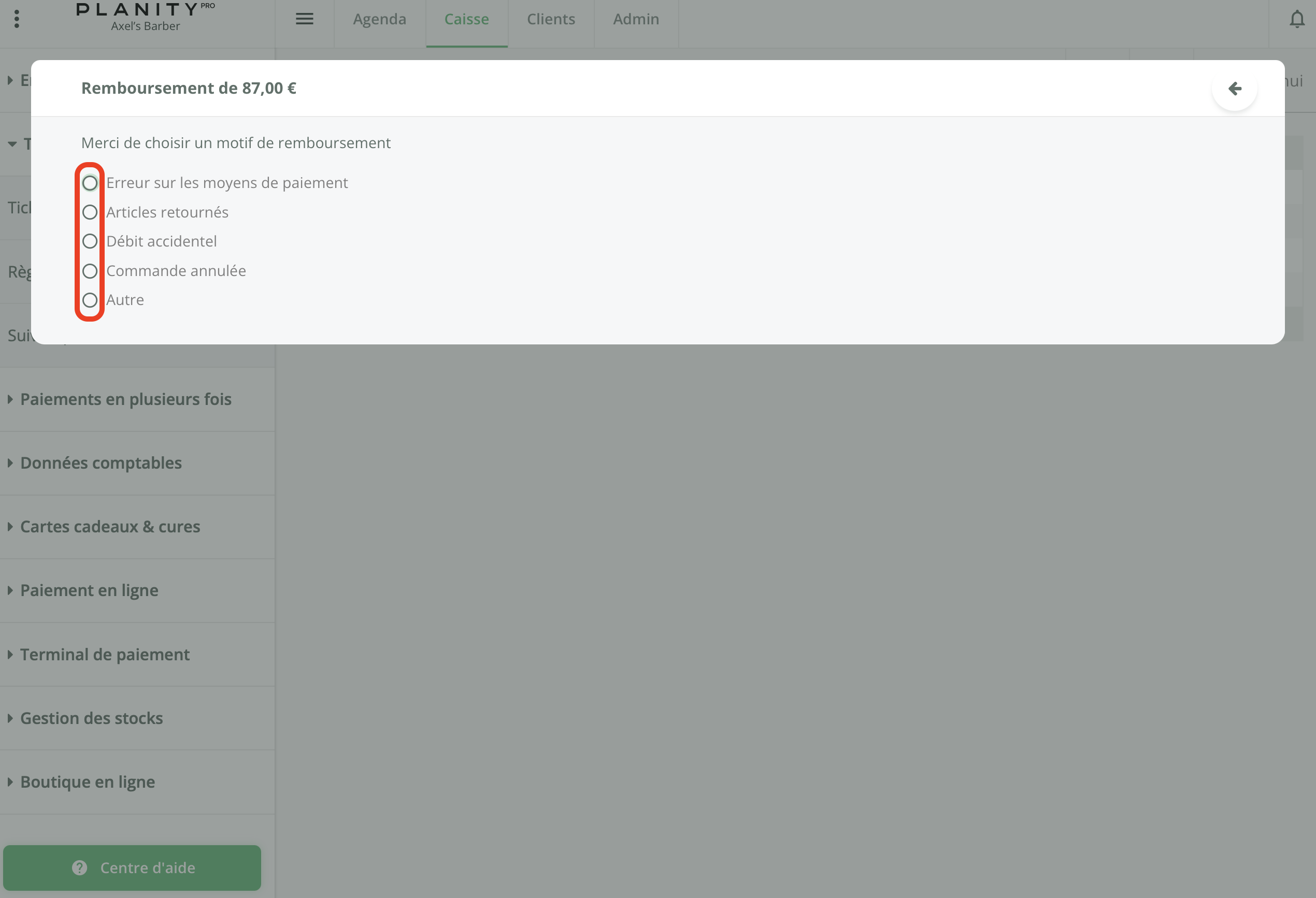Click the 'Centre d'aide' button

click(x=132, y=867)
